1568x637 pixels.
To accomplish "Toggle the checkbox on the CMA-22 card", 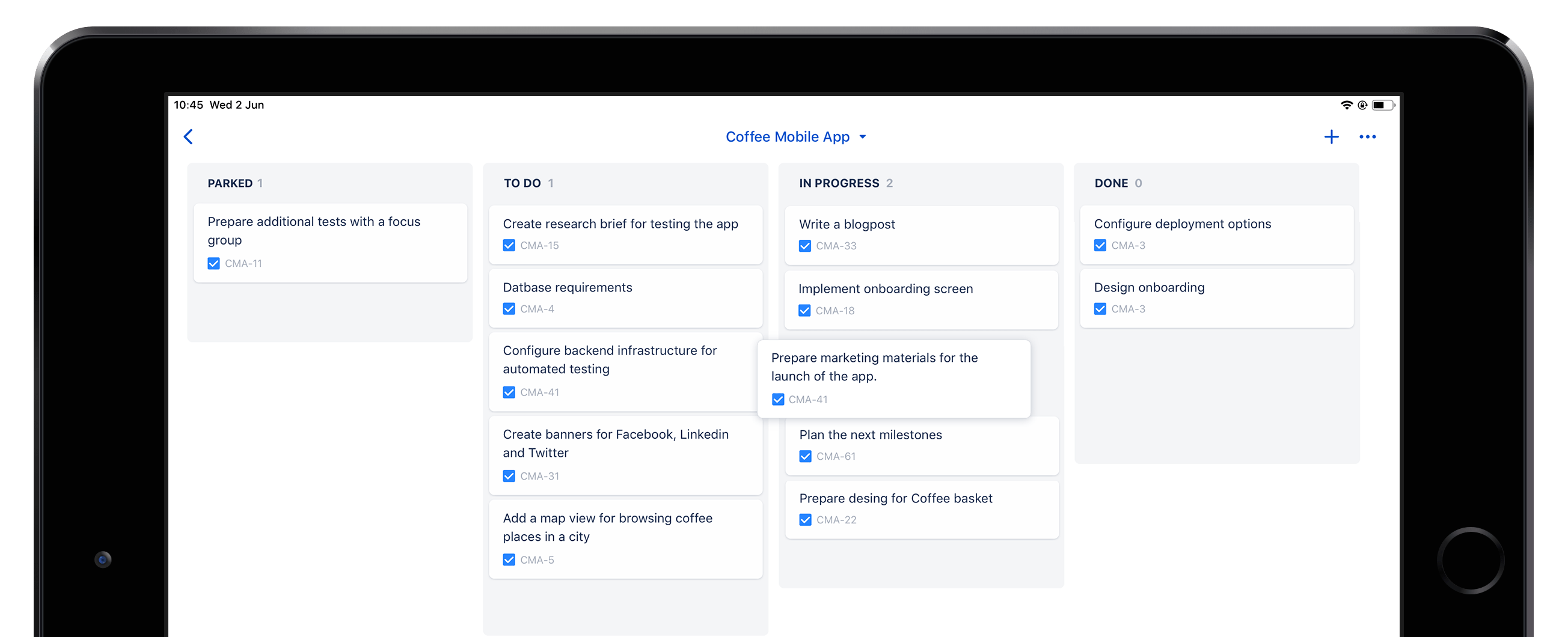I will click(x=804, y=520).
